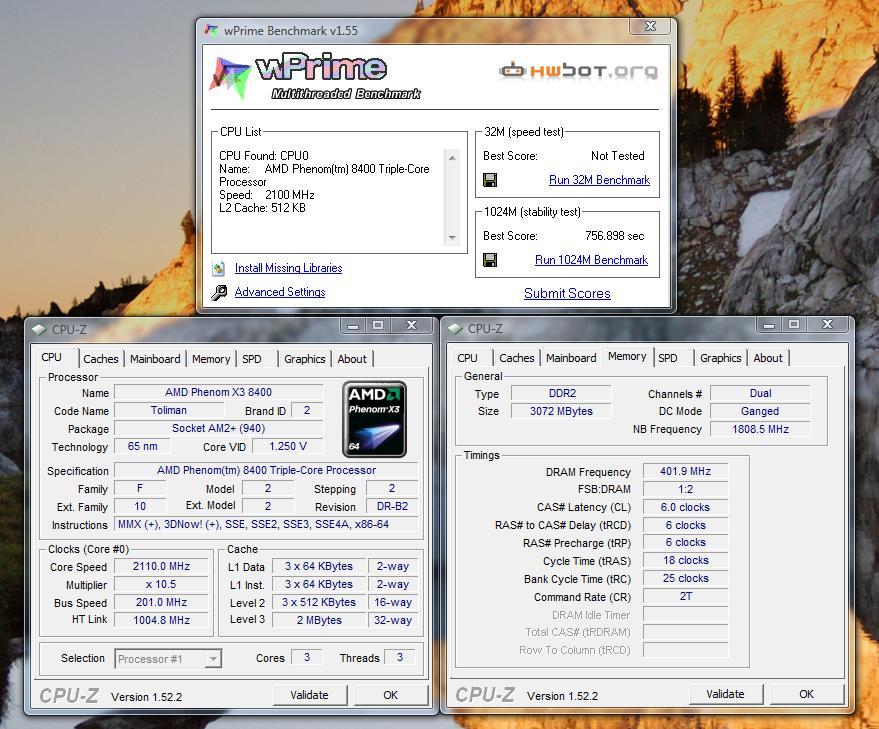Click the left CPU-Z title bar icon
Screen dimensions: 879x729
pos(39,330)
